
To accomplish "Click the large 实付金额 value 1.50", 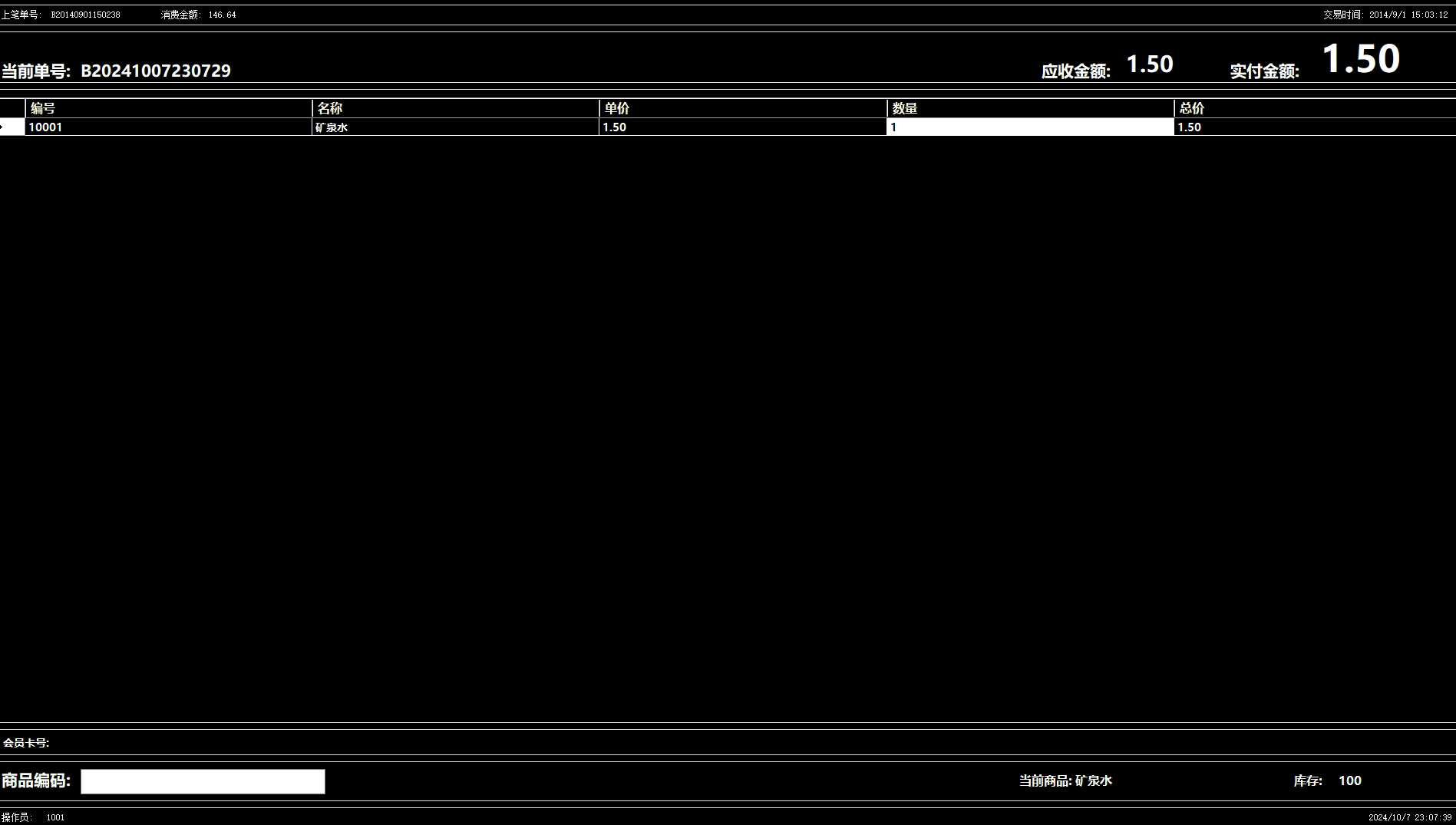I will [1361, 58].
